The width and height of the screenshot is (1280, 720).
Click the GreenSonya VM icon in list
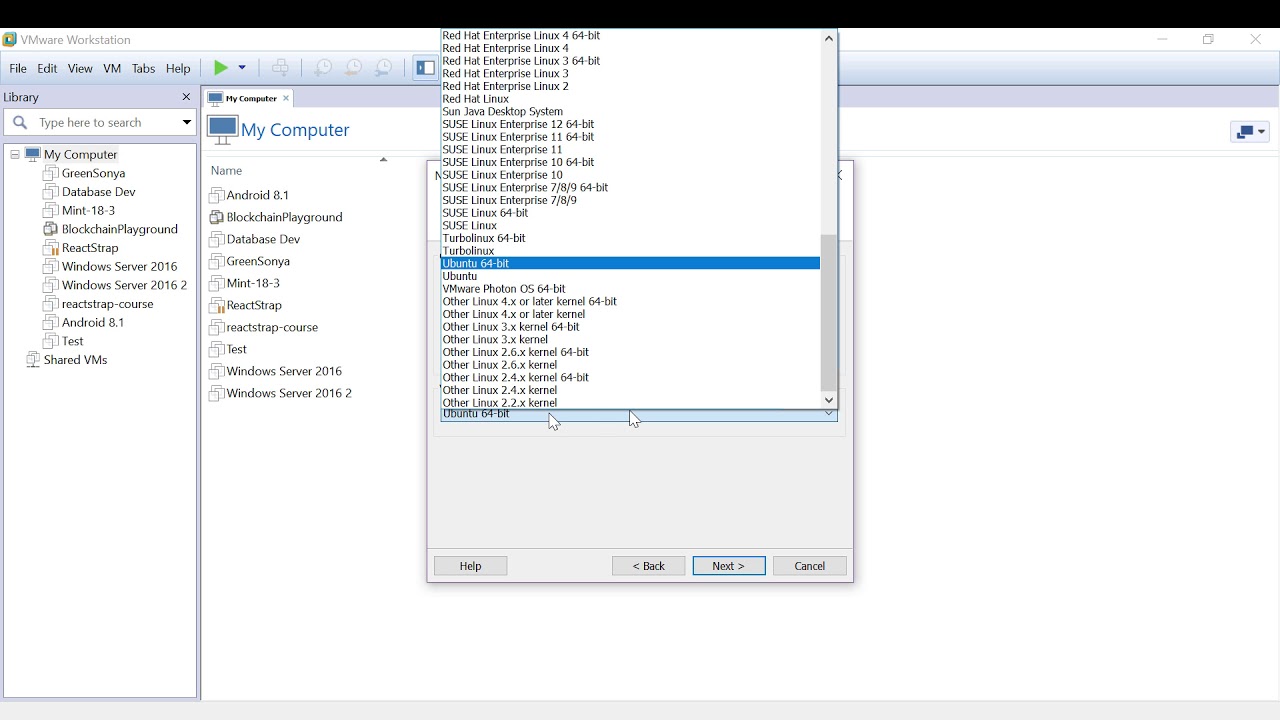(217, 262)
